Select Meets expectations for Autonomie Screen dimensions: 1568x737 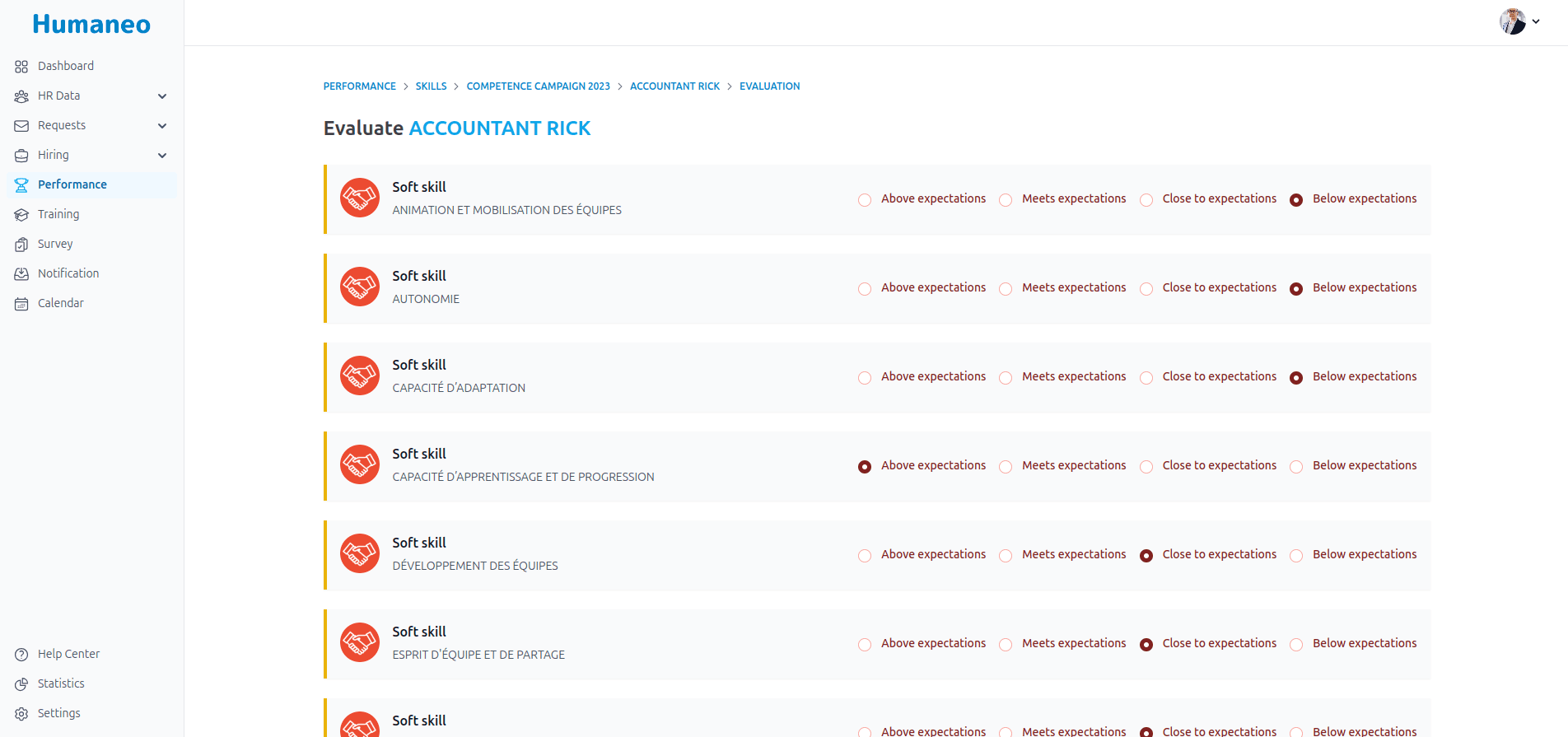tap(1006, 289)
